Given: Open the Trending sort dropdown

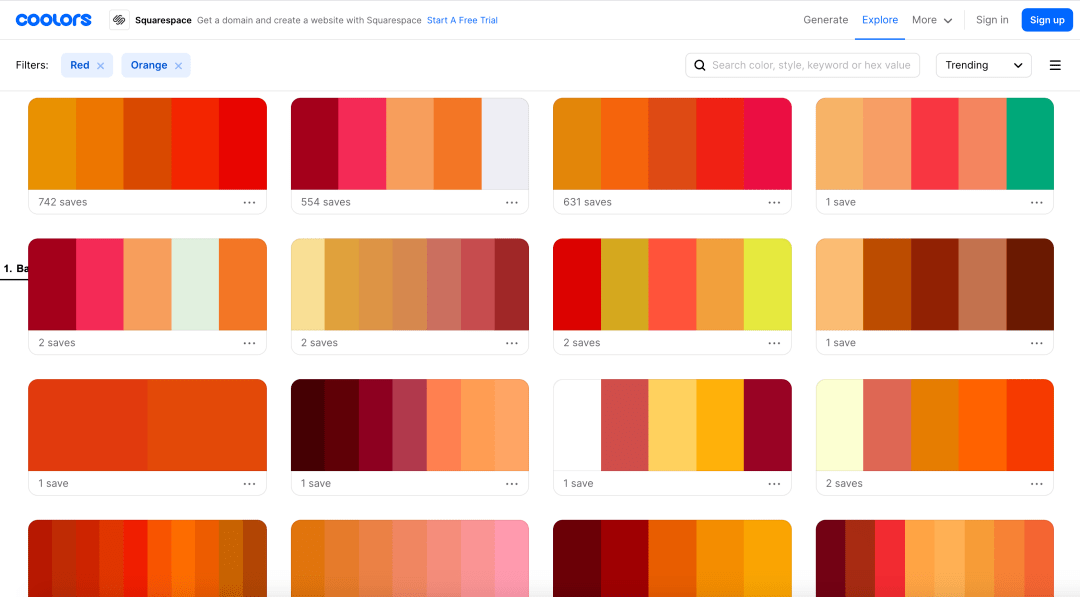Looking at the screenshot, I should (x=983, y=65).
